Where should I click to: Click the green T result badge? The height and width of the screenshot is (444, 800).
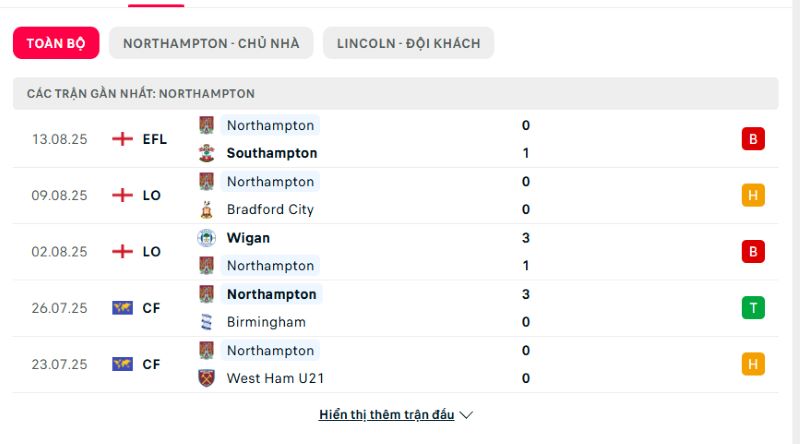pos(753,308)
